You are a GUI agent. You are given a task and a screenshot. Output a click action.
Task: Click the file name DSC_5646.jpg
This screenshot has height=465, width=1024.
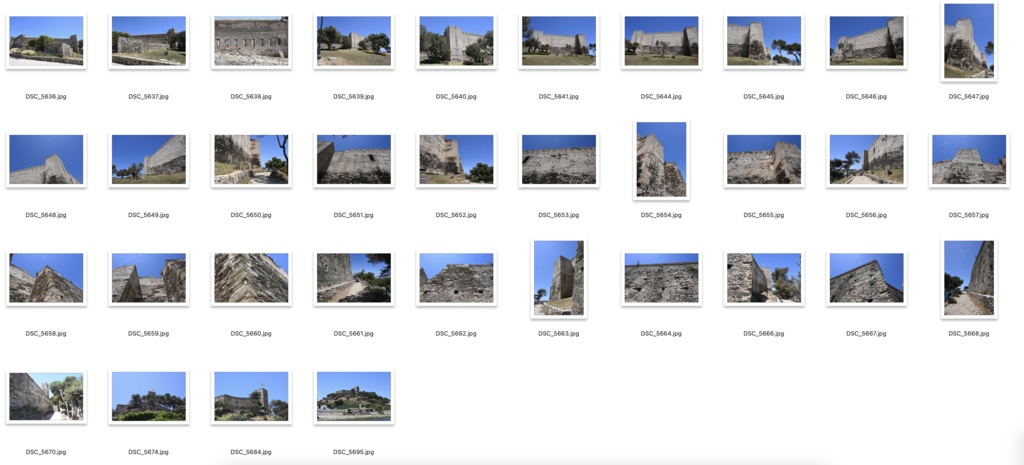(867, 97)
